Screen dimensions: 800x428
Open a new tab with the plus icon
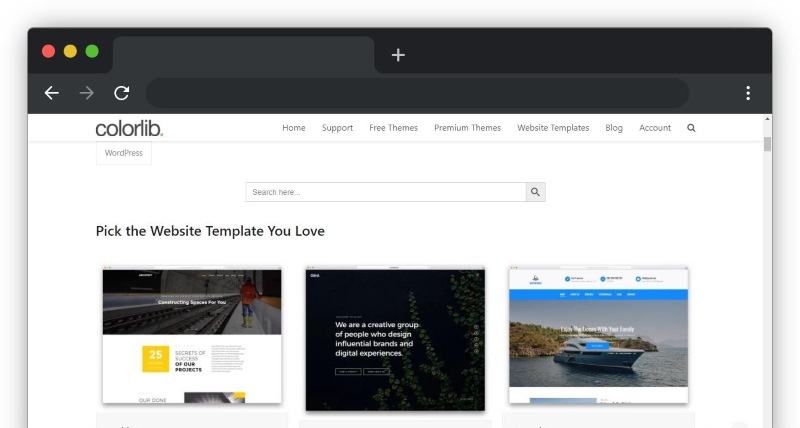[398, 55]
